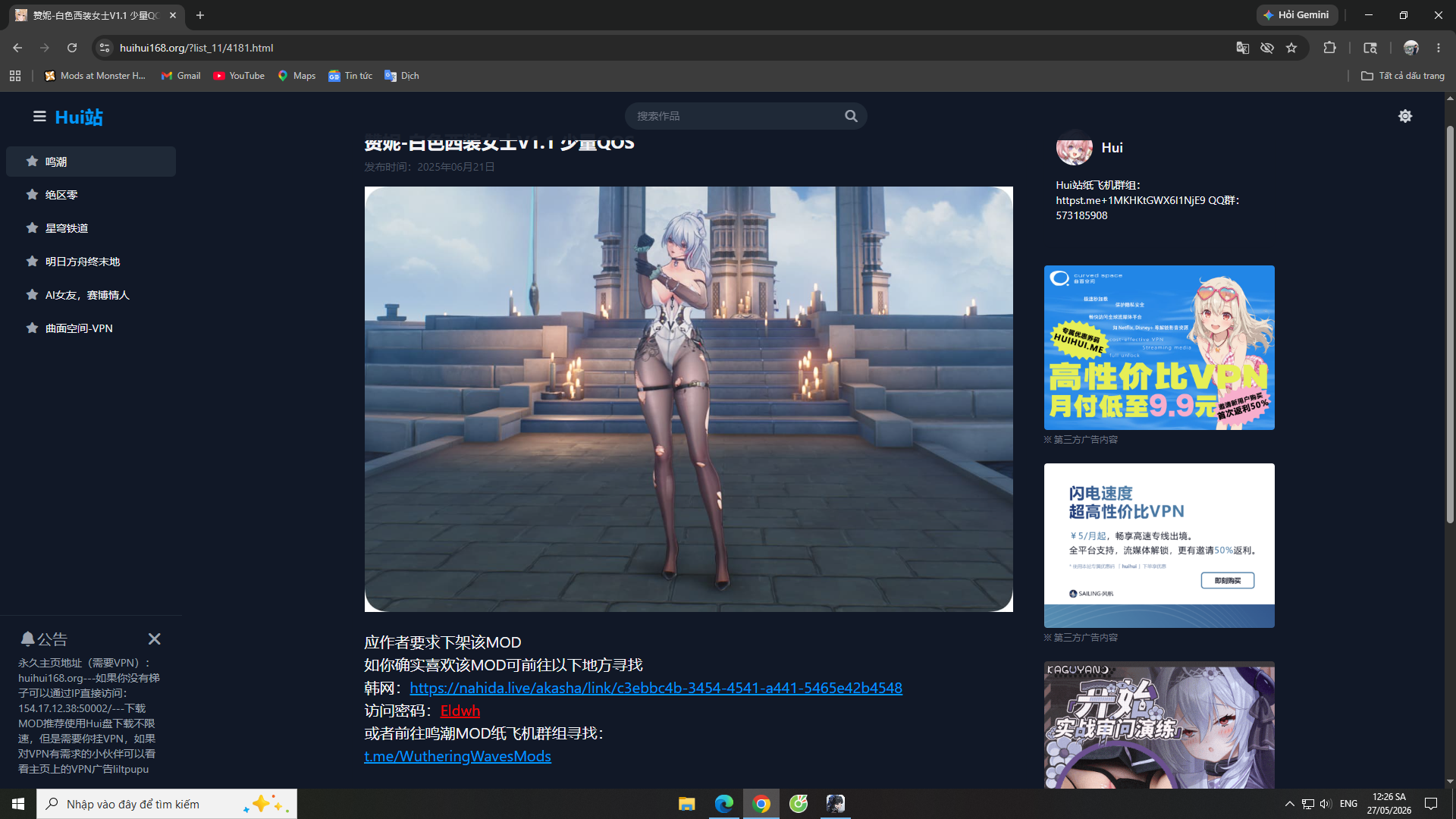Select 绝区零 in the sidebar

91,195
